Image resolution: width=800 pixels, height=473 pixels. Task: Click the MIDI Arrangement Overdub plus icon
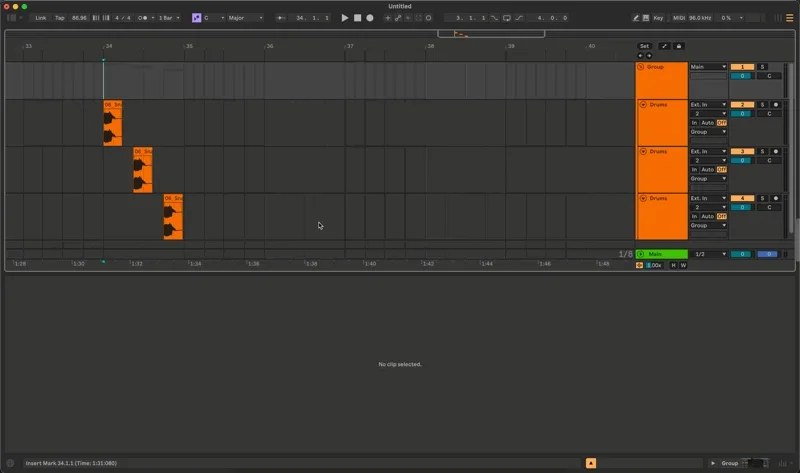pyautogui.click(x=388, y=18)
